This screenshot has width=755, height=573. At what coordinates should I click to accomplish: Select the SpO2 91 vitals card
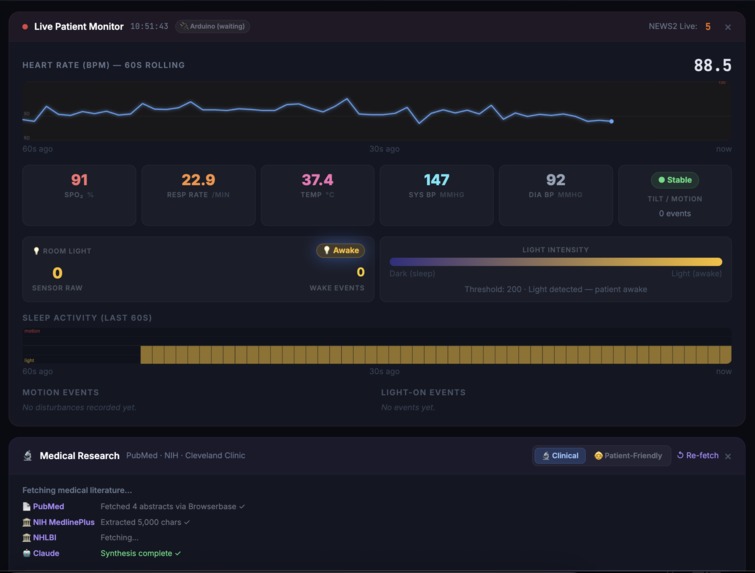coord(79,195)
